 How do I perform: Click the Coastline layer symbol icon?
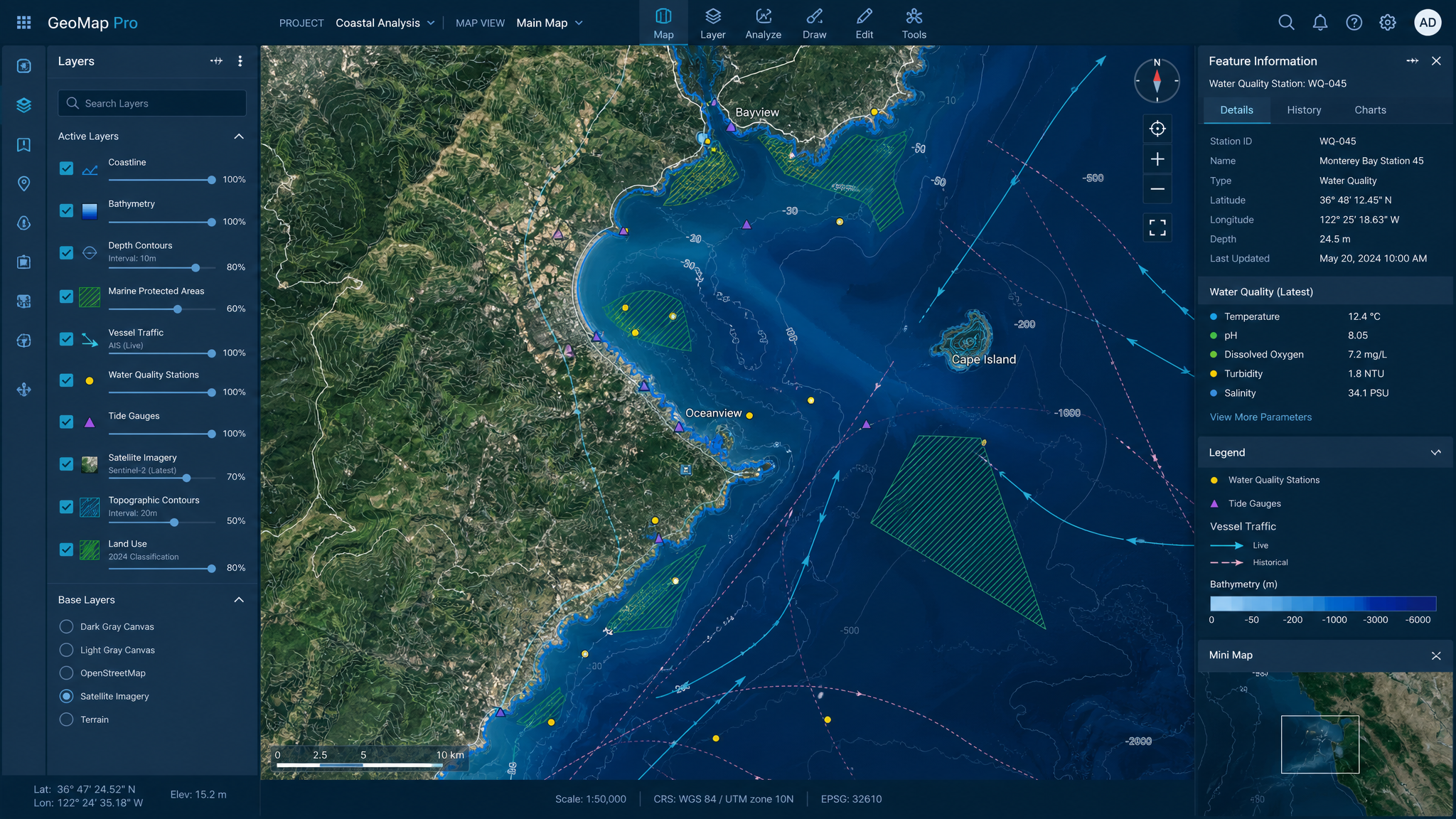[90, 169]
